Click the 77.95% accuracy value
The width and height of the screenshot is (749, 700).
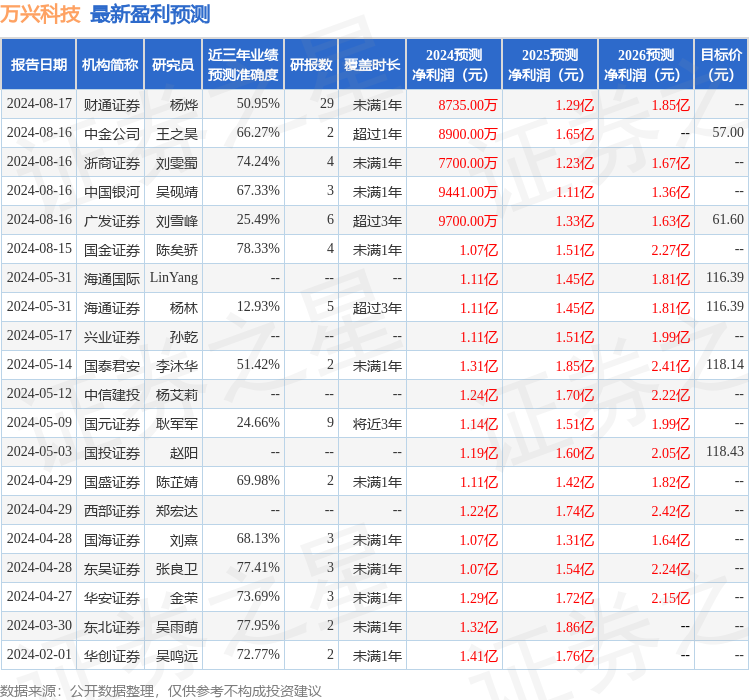click(x=258, y=625)
